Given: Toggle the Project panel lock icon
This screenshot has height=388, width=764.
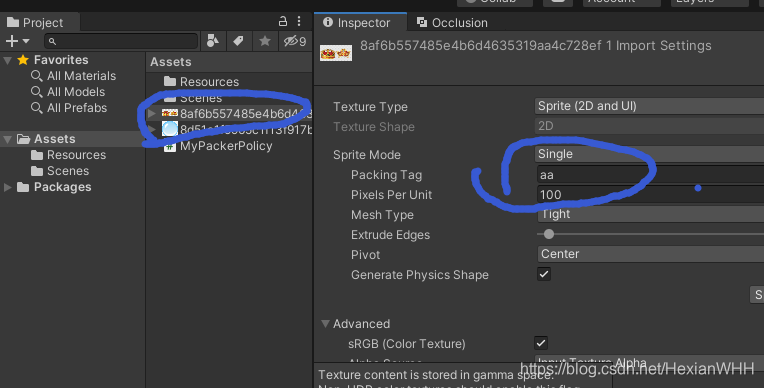Looking at the screenshot, I should click(283, 21).
